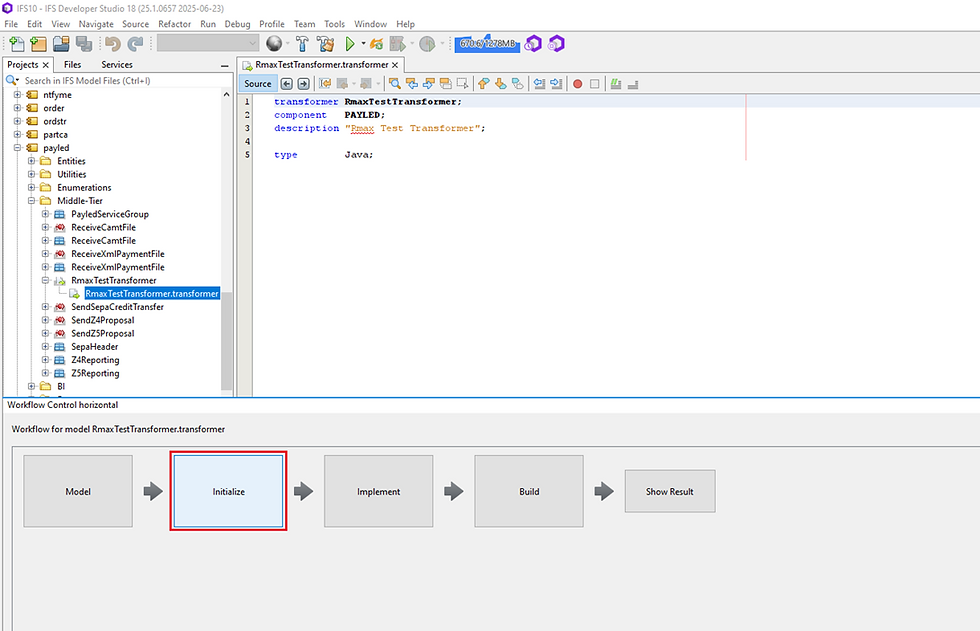
Task: Stop macro recording square icon
Action: [x=594, y=84]
